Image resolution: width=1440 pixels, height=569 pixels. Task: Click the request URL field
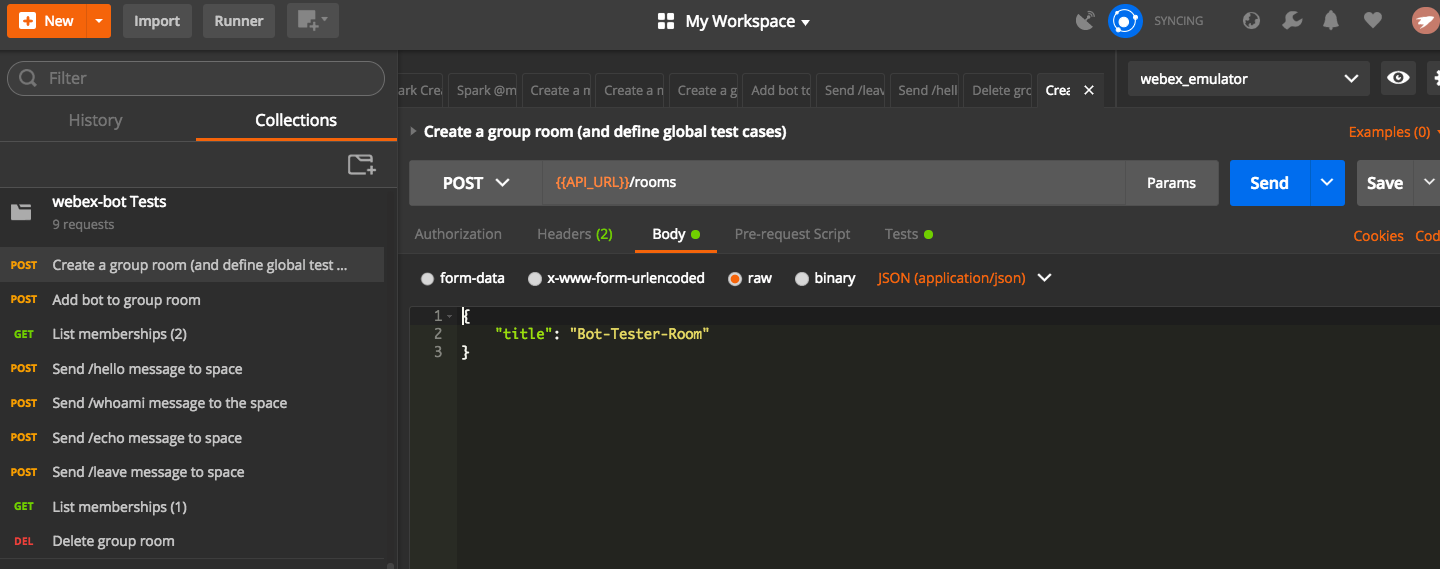coord(834,183)
